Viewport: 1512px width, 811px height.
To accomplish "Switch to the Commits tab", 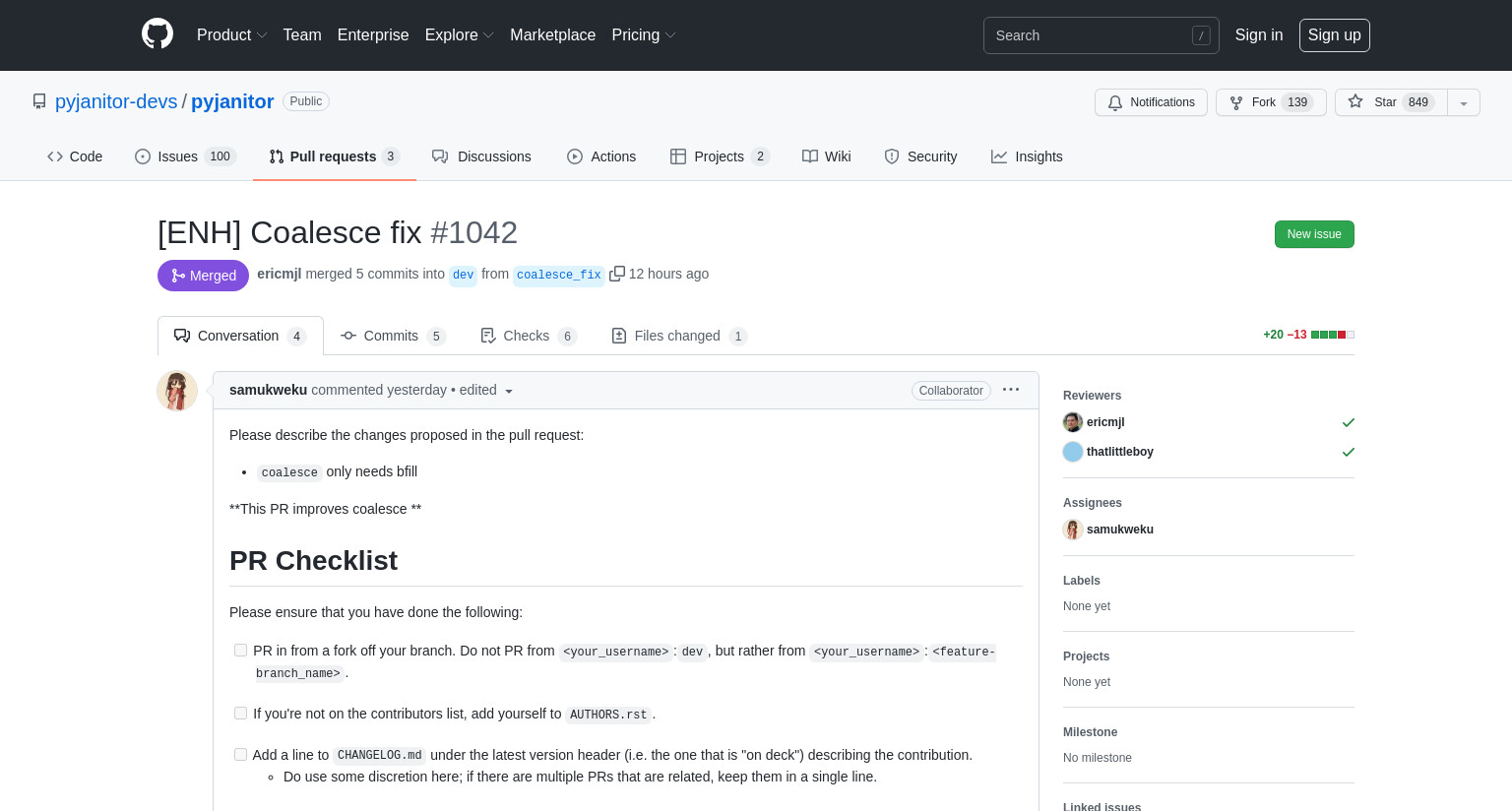I will [x=393, y=336].
